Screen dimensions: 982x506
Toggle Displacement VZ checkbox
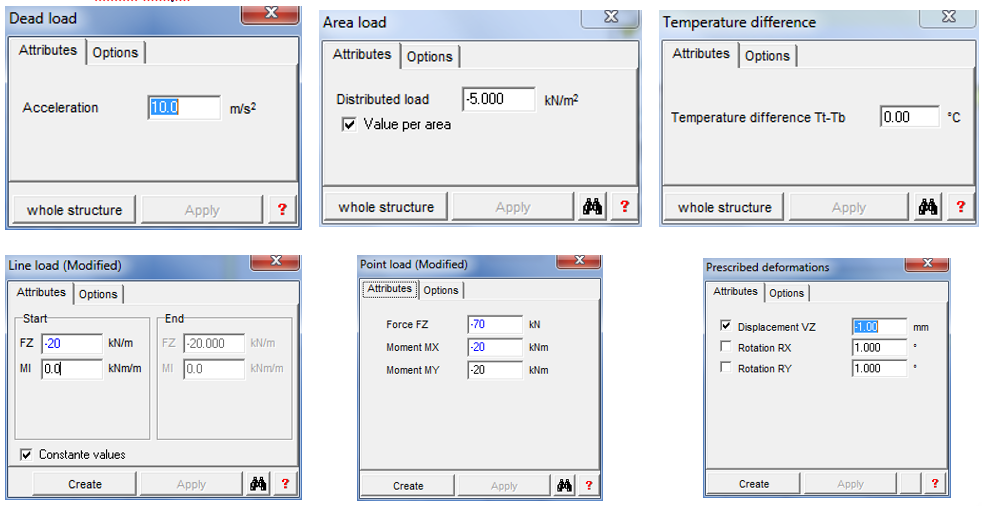click(725, 327)
